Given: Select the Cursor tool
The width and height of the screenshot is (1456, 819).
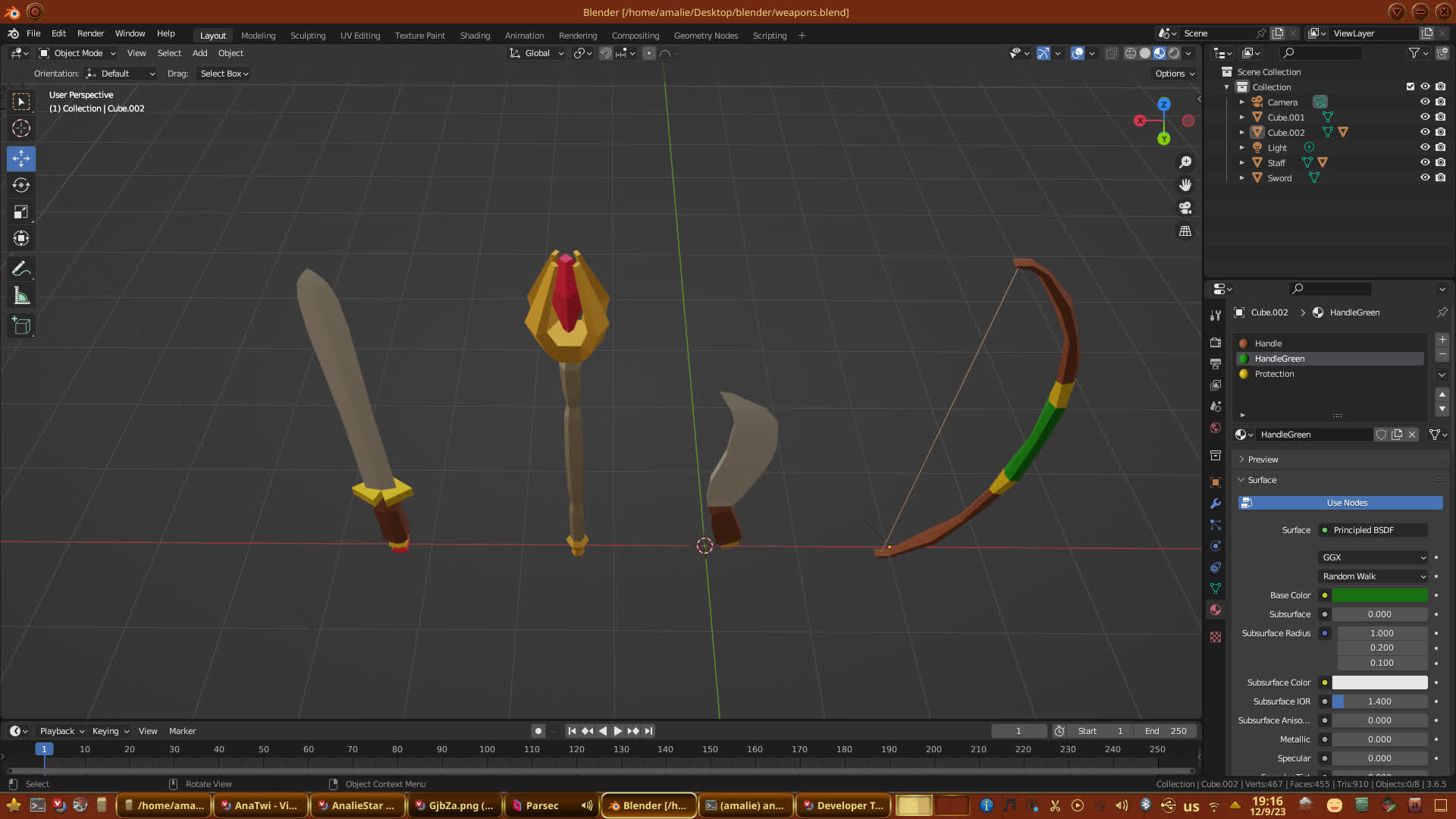Looking at the screenshot, I should tap(21, 128).
